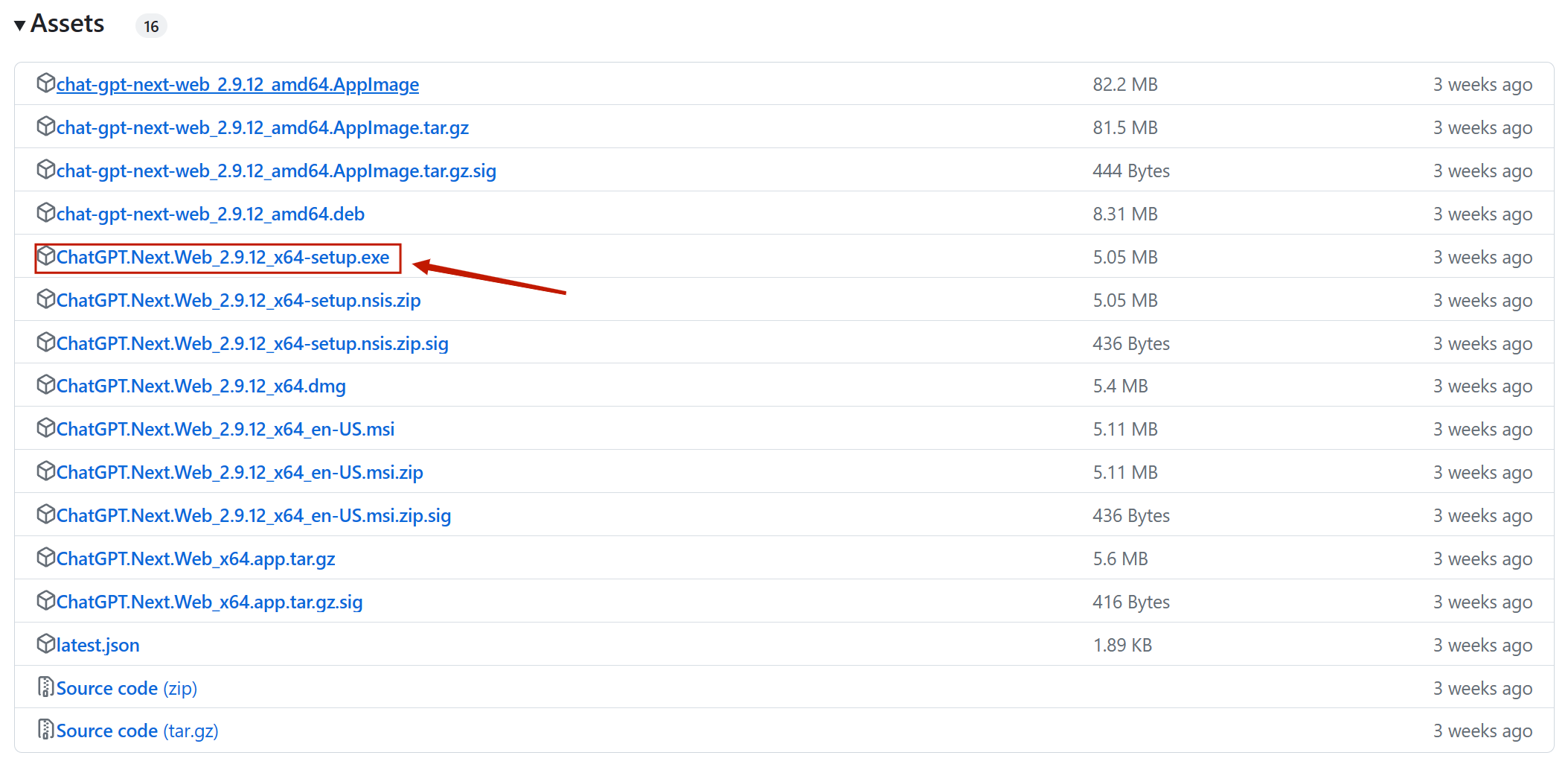Click the package icon beside latest.json
The width and height of the screenshot is (1568, 767).
tap(46, 643)
